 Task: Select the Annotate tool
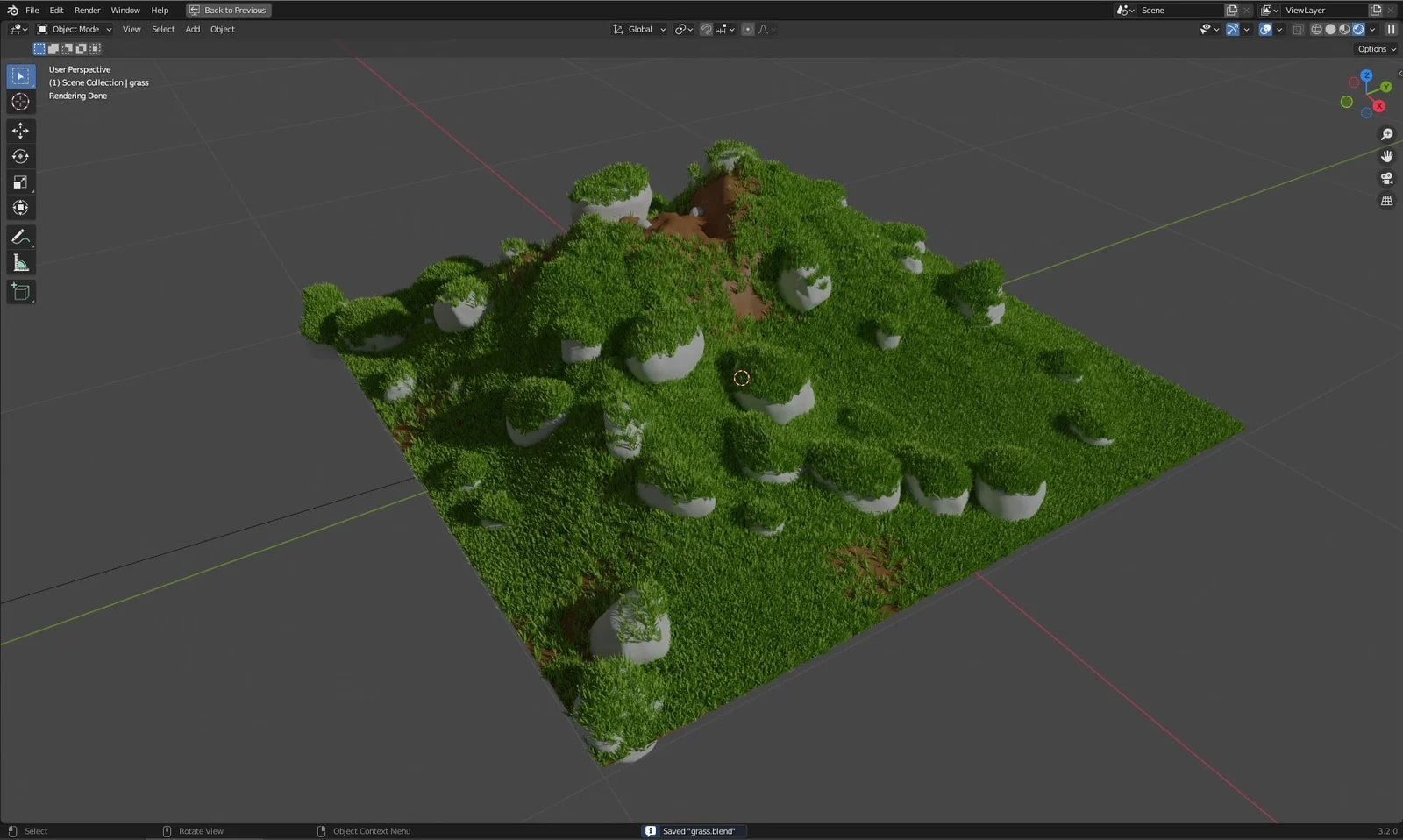(20, 236)
